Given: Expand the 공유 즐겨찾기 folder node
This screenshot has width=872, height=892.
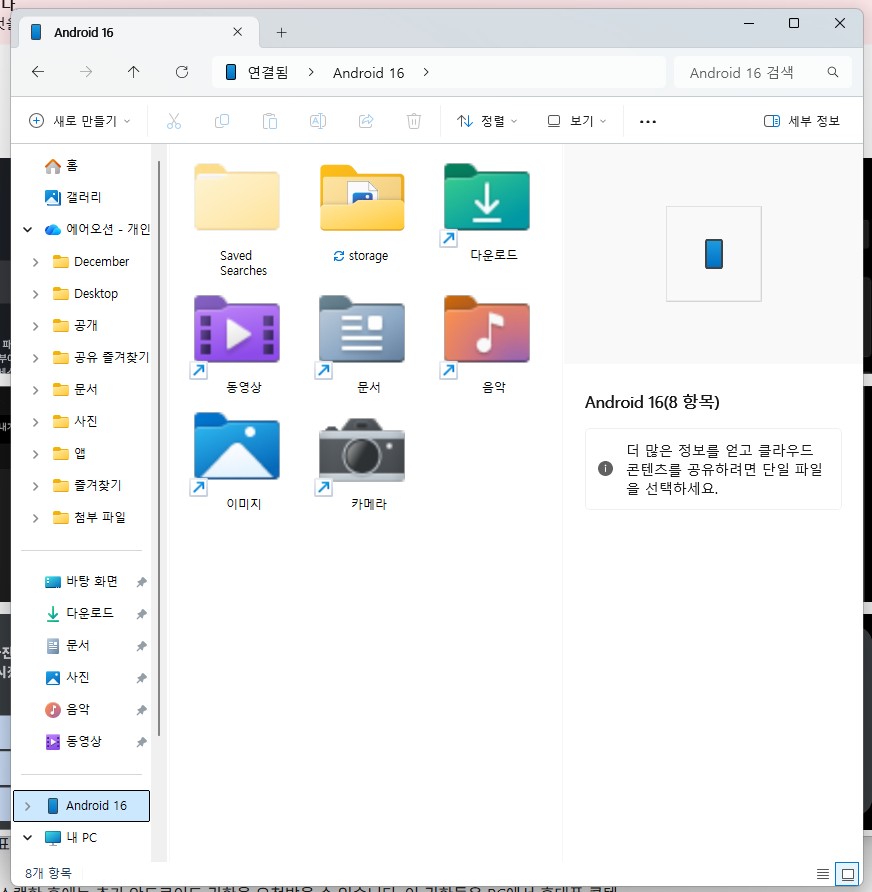Looking at the screenshot, I should click(35, 358).
